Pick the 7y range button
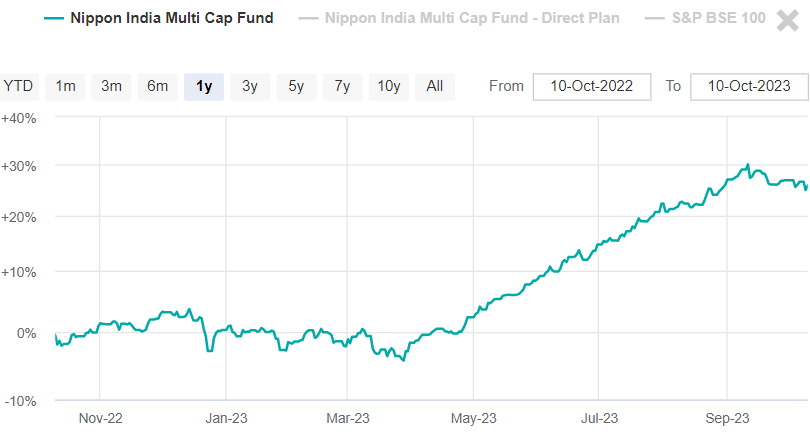Image resolution: width=810 pixels, height=436 pixels. [x=342, y=86]
